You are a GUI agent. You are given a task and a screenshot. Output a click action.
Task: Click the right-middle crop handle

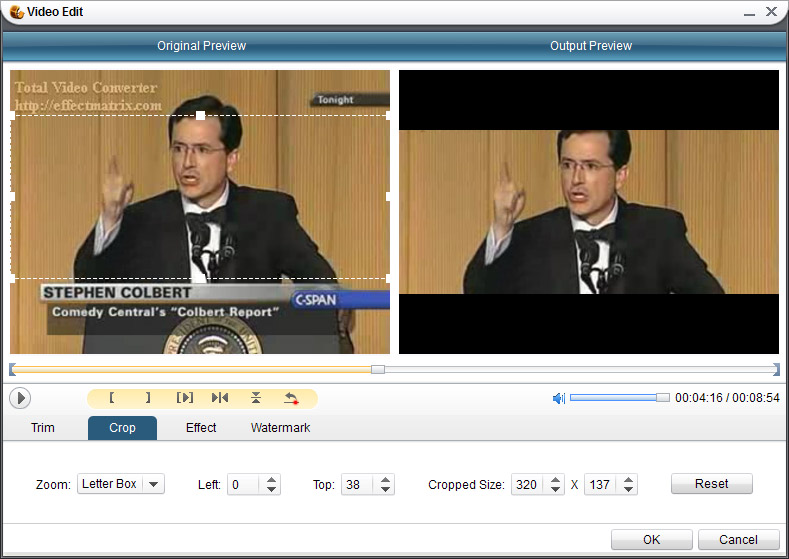(388, 196)
